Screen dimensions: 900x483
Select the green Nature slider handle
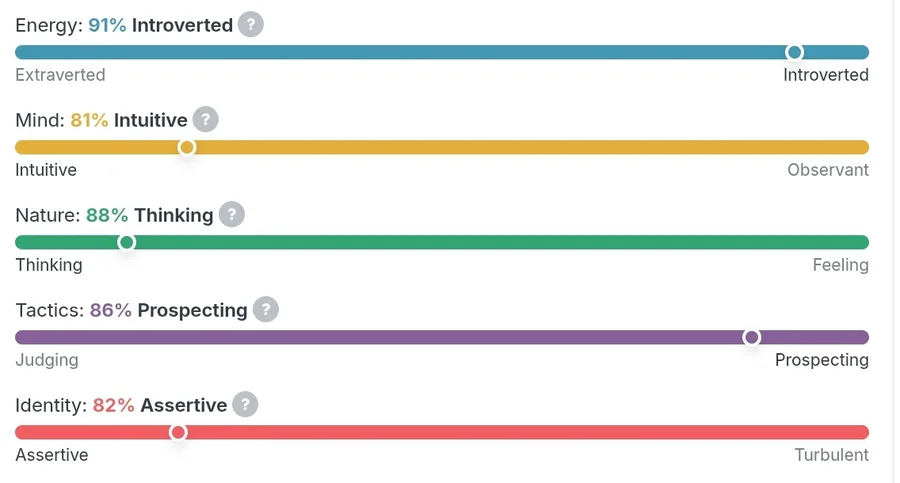click(x=127, y=242)
